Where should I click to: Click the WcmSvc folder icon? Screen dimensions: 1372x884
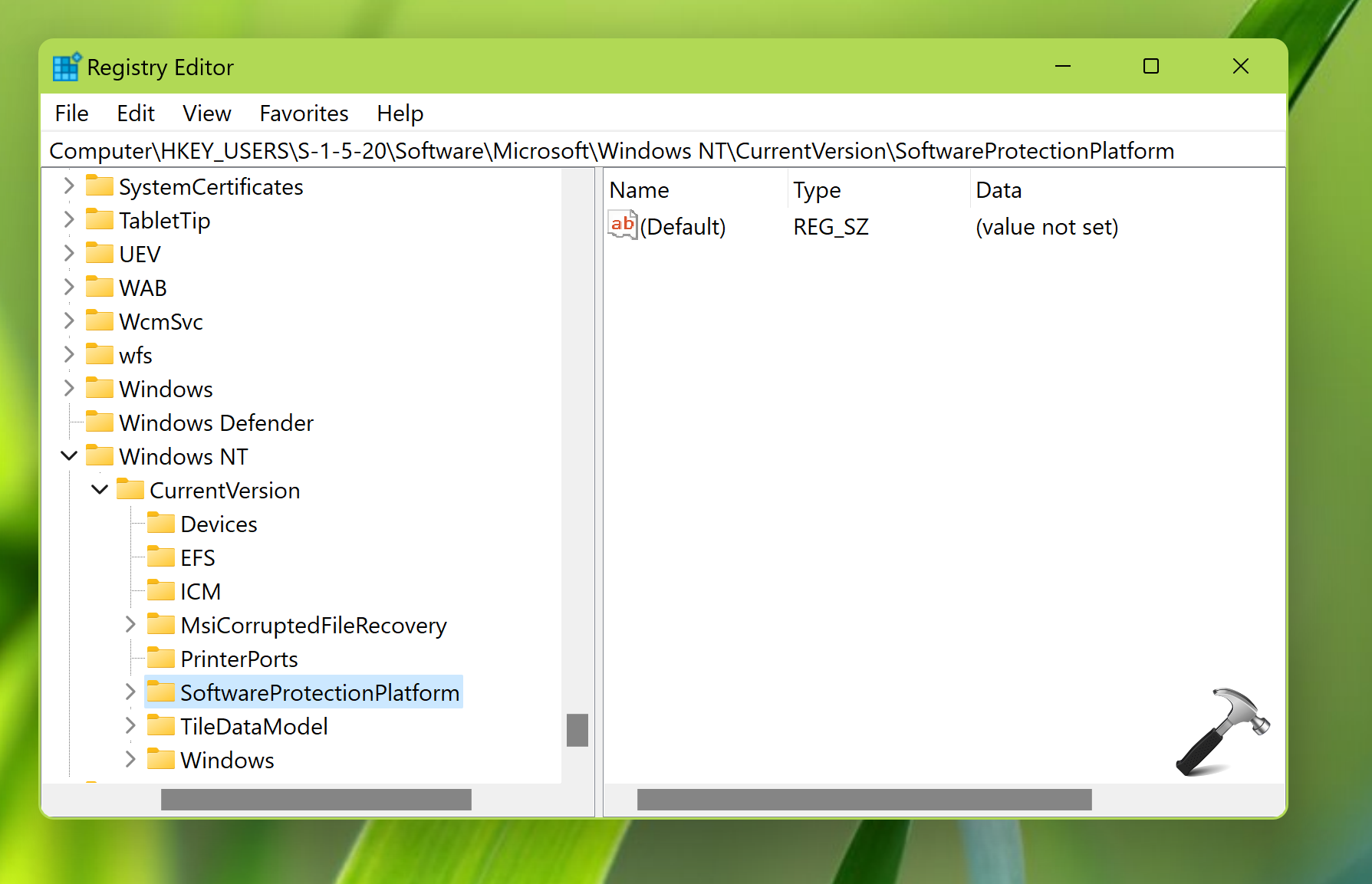pyautogui.click(x=100, y=321)
